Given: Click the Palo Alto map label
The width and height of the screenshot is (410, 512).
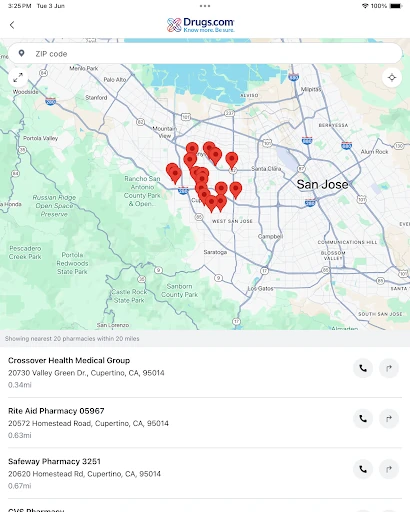Looking at the screenshot, I should coord(115,80).
